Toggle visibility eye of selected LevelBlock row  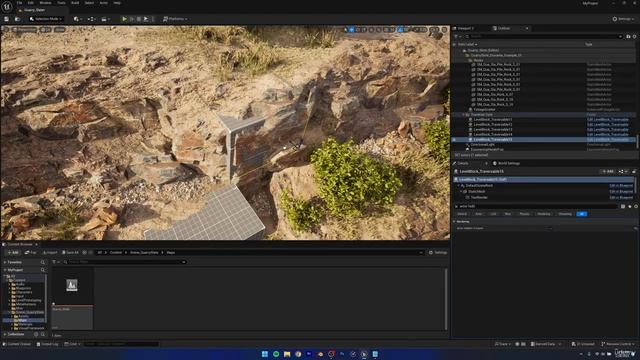click(454, 140)
